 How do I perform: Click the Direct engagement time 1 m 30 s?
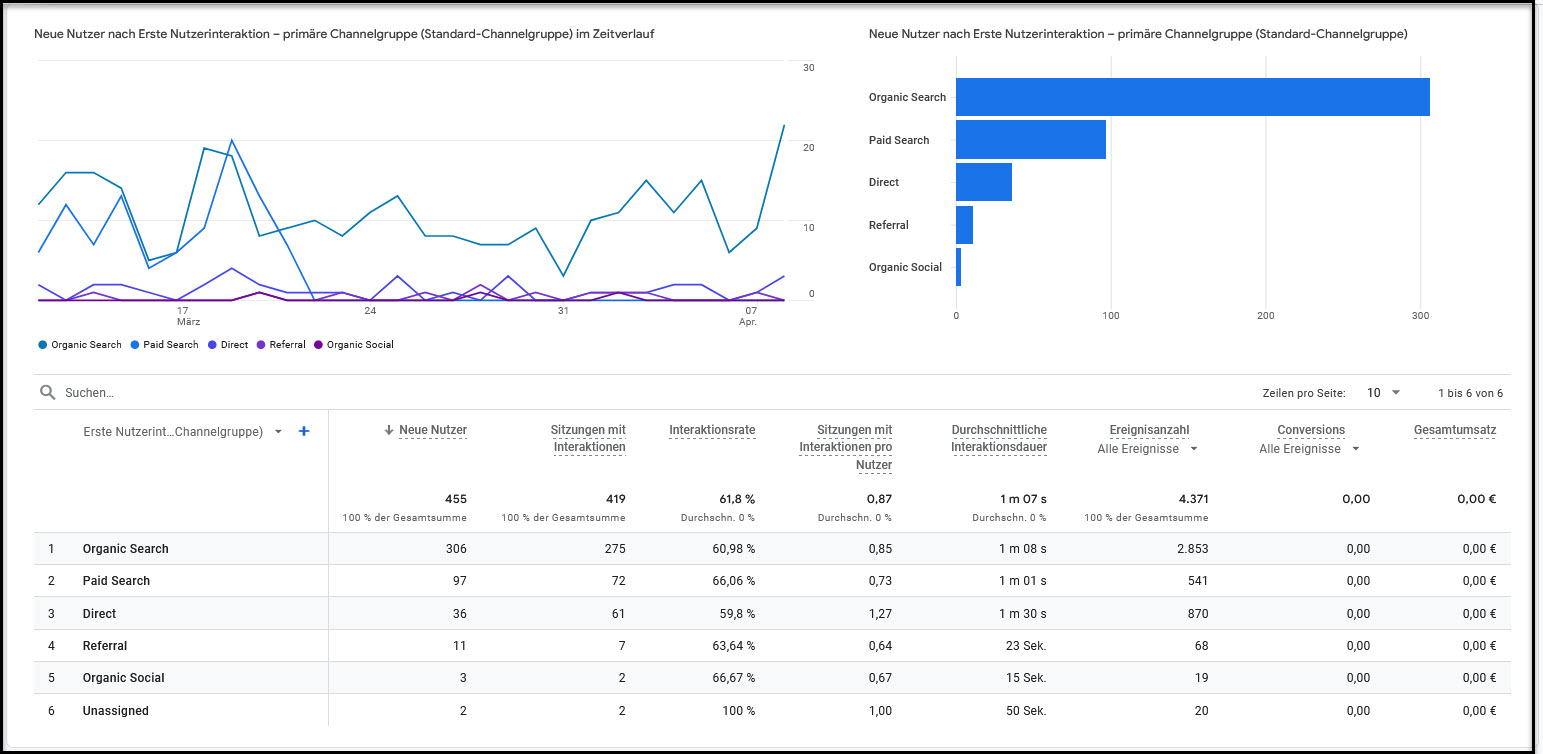[1023, 614]
